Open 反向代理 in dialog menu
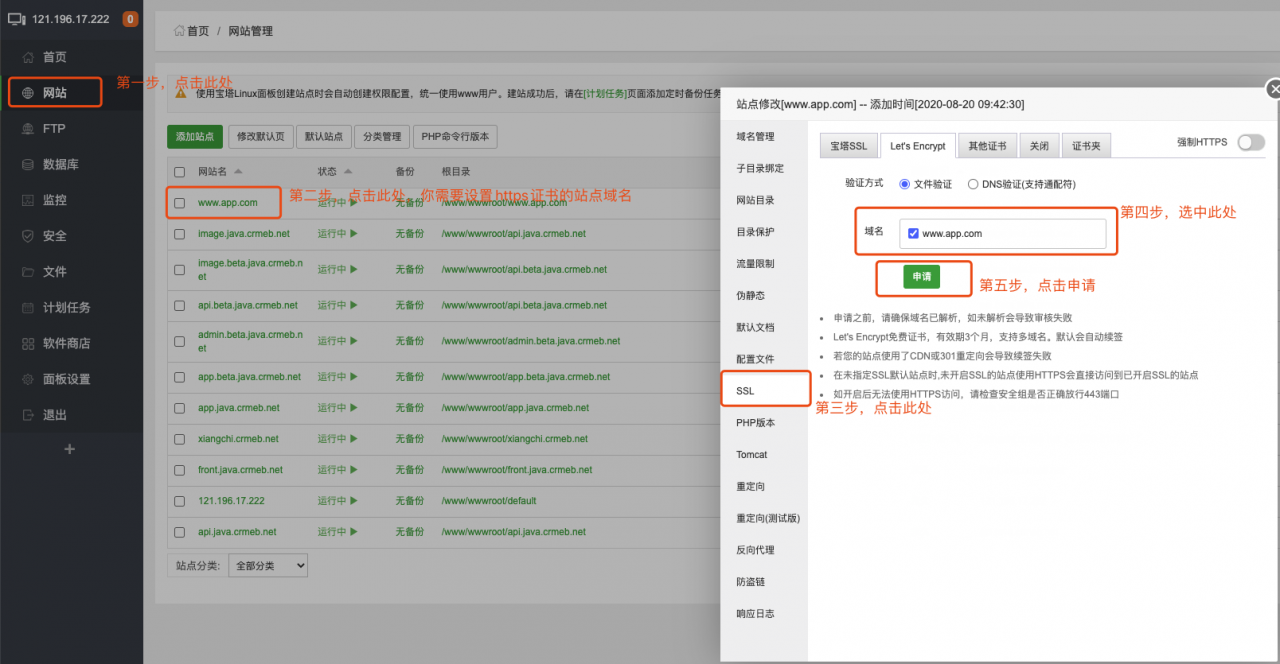1280x664 pixels. (x=755, y=550)
